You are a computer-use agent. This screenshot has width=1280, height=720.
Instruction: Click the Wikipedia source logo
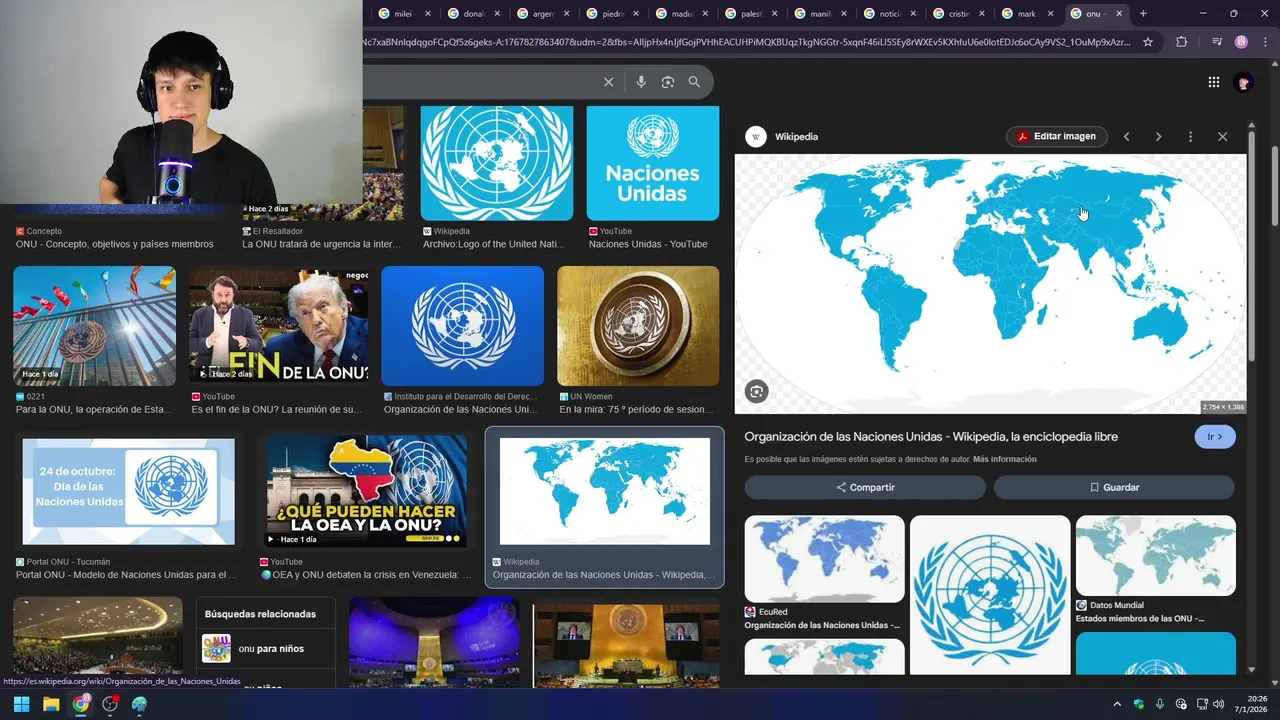tap(756, 137)
